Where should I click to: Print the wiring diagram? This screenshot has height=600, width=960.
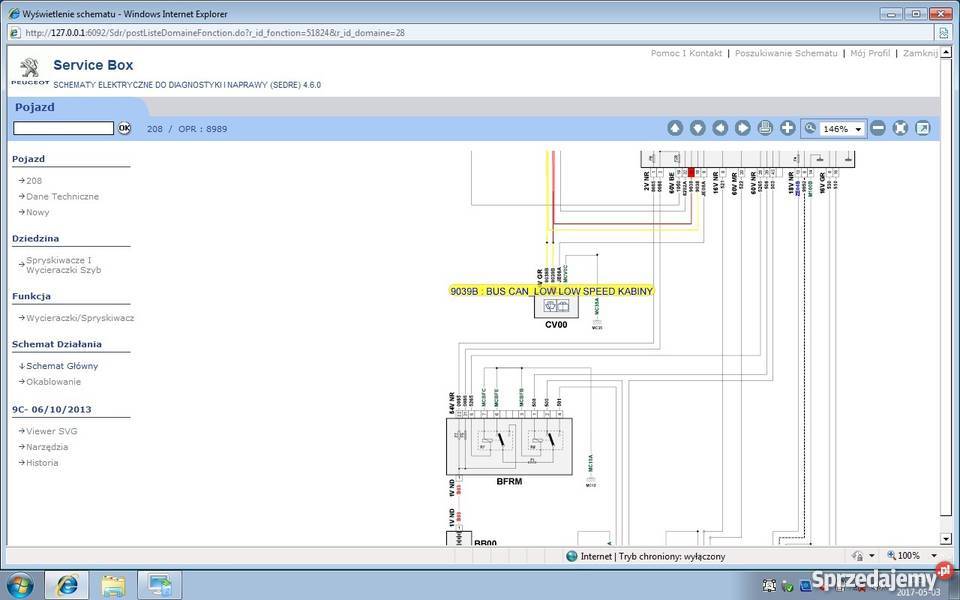coord(765,128)
